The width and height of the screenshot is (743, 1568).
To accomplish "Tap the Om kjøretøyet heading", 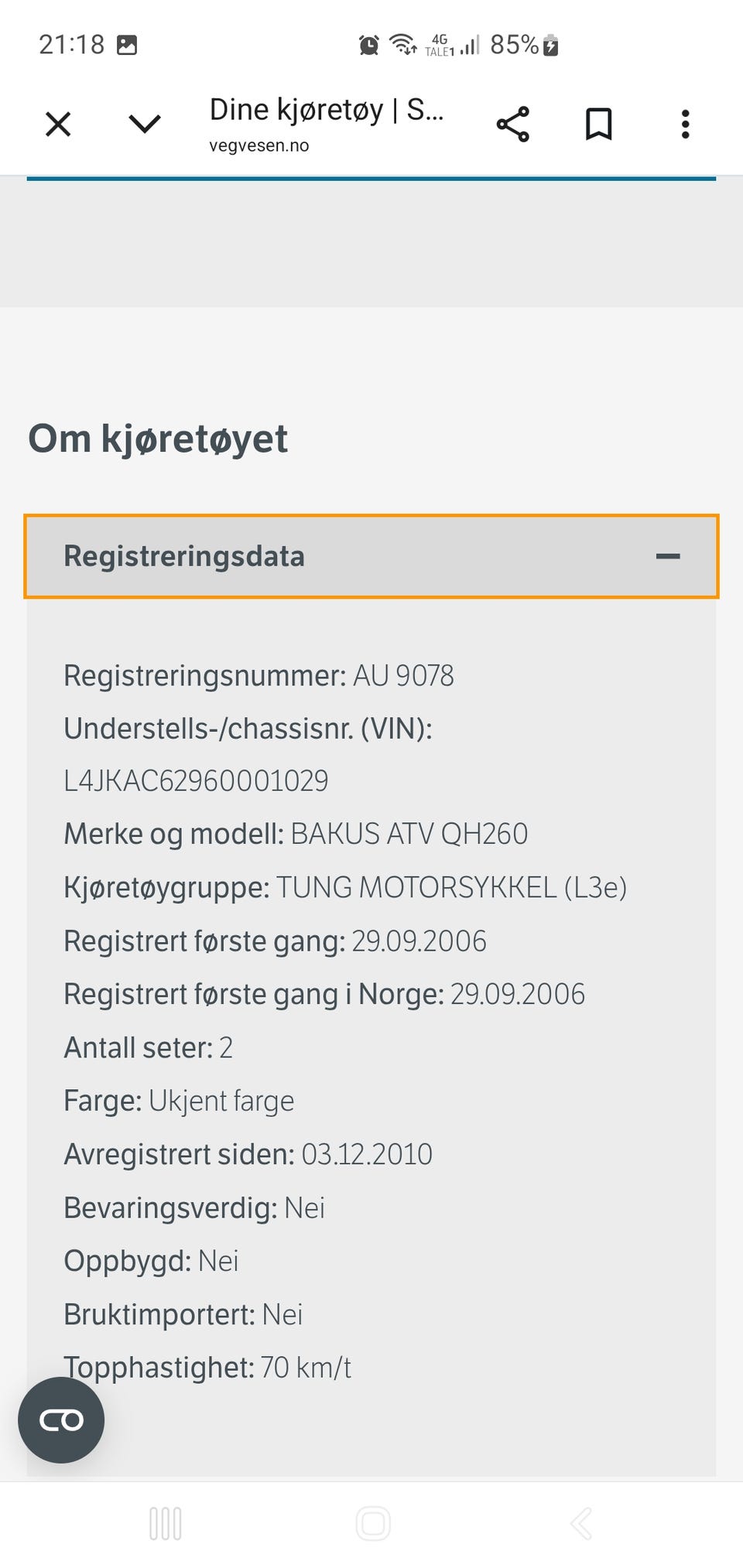I will 158,439.
